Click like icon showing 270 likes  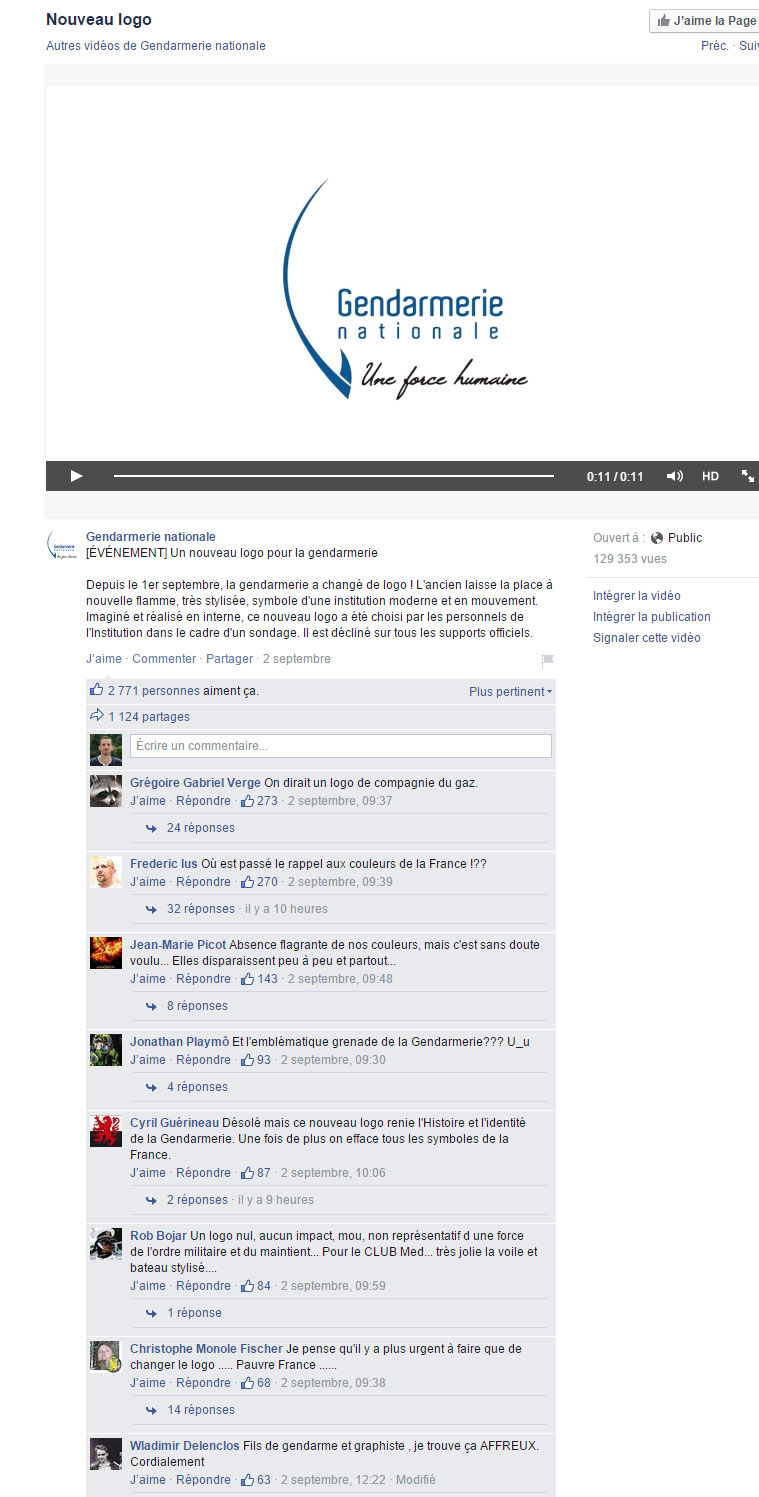tap(247, 881)
